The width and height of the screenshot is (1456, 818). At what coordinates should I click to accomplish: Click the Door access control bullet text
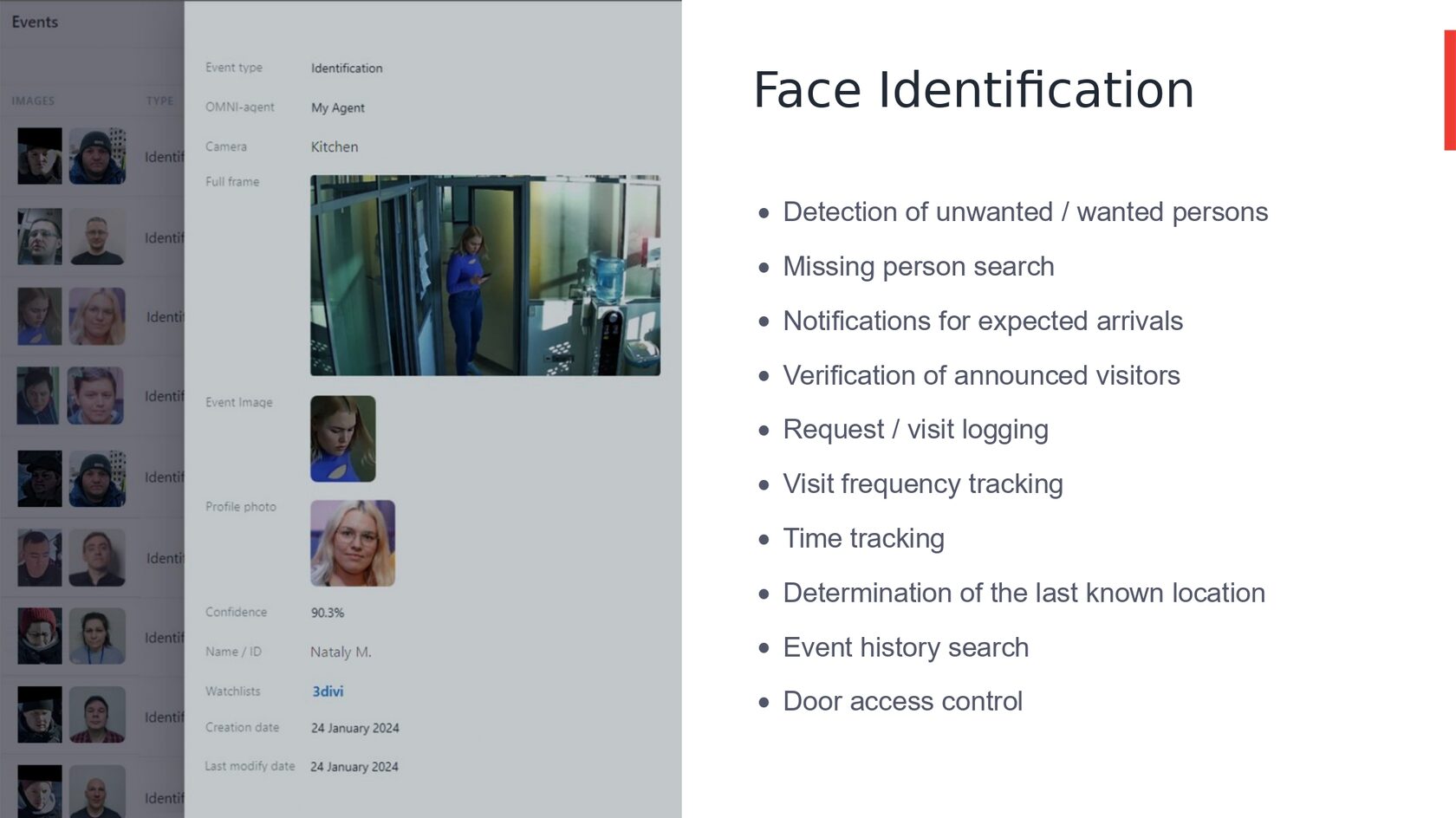902,701
